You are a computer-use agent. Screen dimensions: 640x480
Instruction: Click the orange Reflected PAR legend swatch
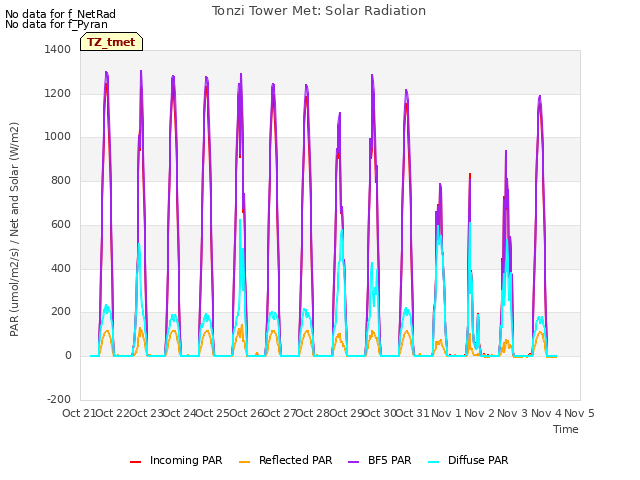(x=244, y=462)
